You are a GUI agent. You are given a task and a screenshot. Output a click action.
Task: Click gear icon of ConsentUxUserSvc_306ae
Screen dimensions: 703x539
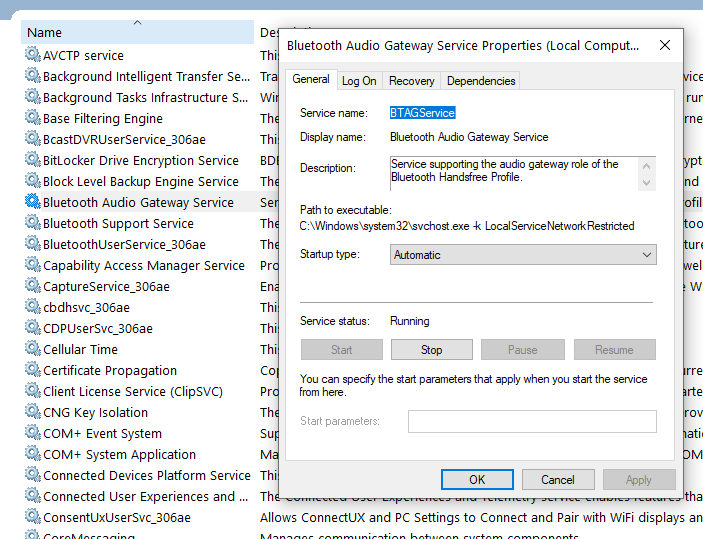33,517
